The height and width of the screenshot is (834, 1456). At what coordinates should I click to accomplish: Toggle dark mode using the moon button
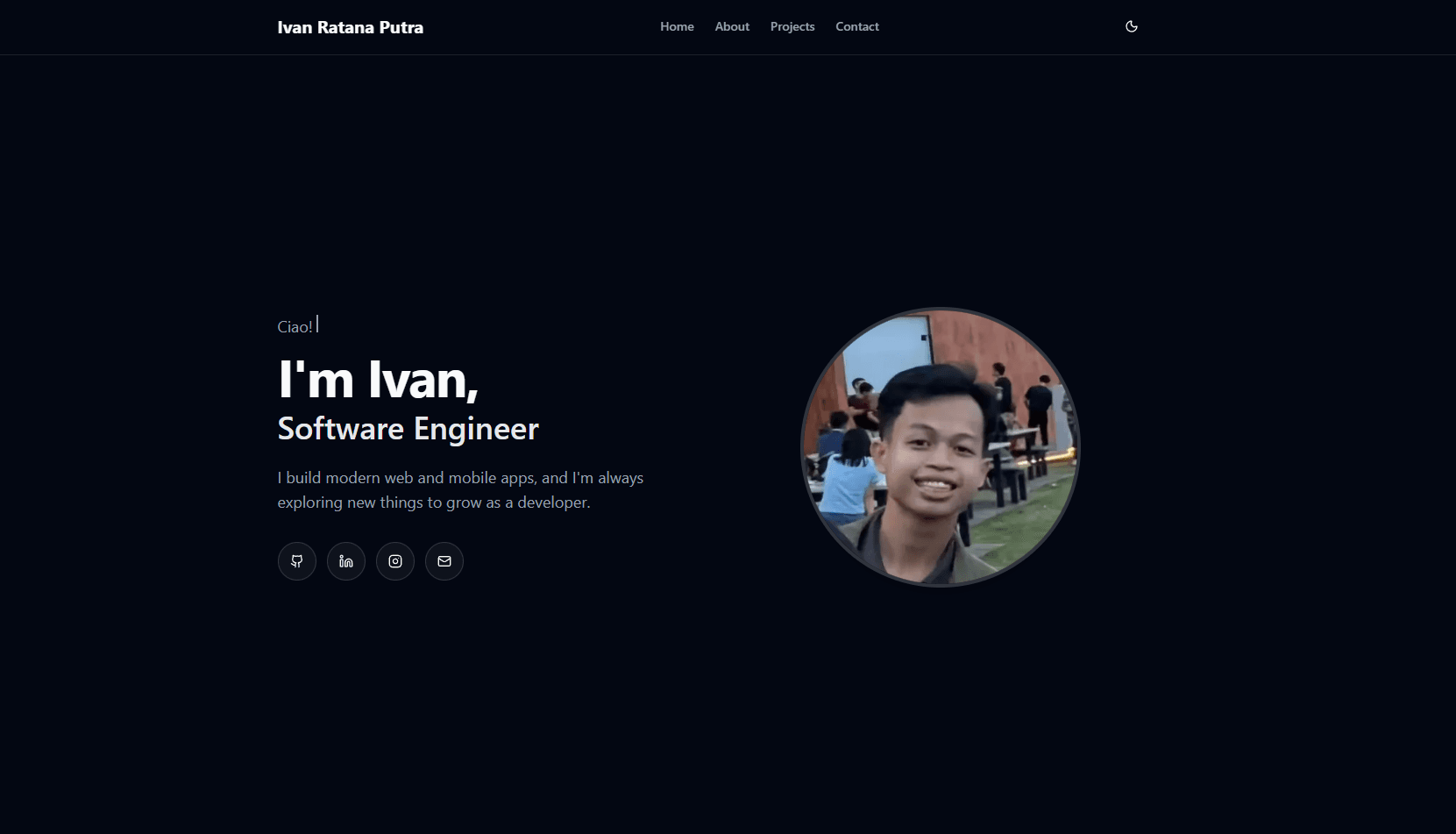tap(1131, 26)
